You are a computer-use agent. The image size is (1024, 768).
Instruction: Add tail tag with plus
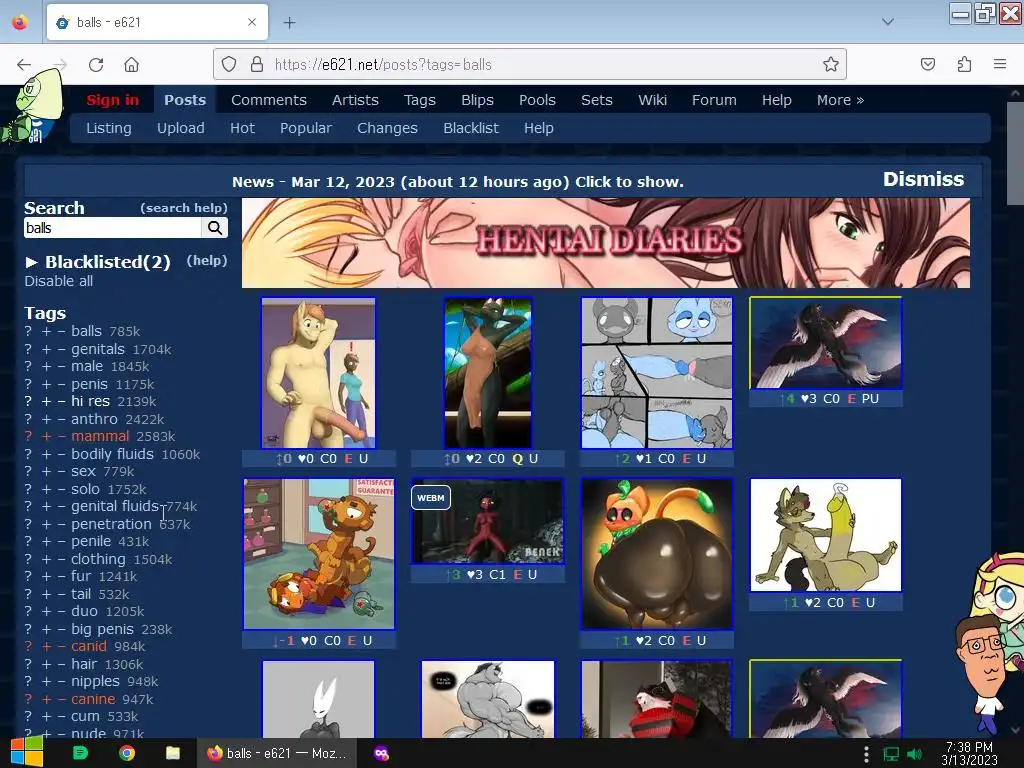[46, 594]
